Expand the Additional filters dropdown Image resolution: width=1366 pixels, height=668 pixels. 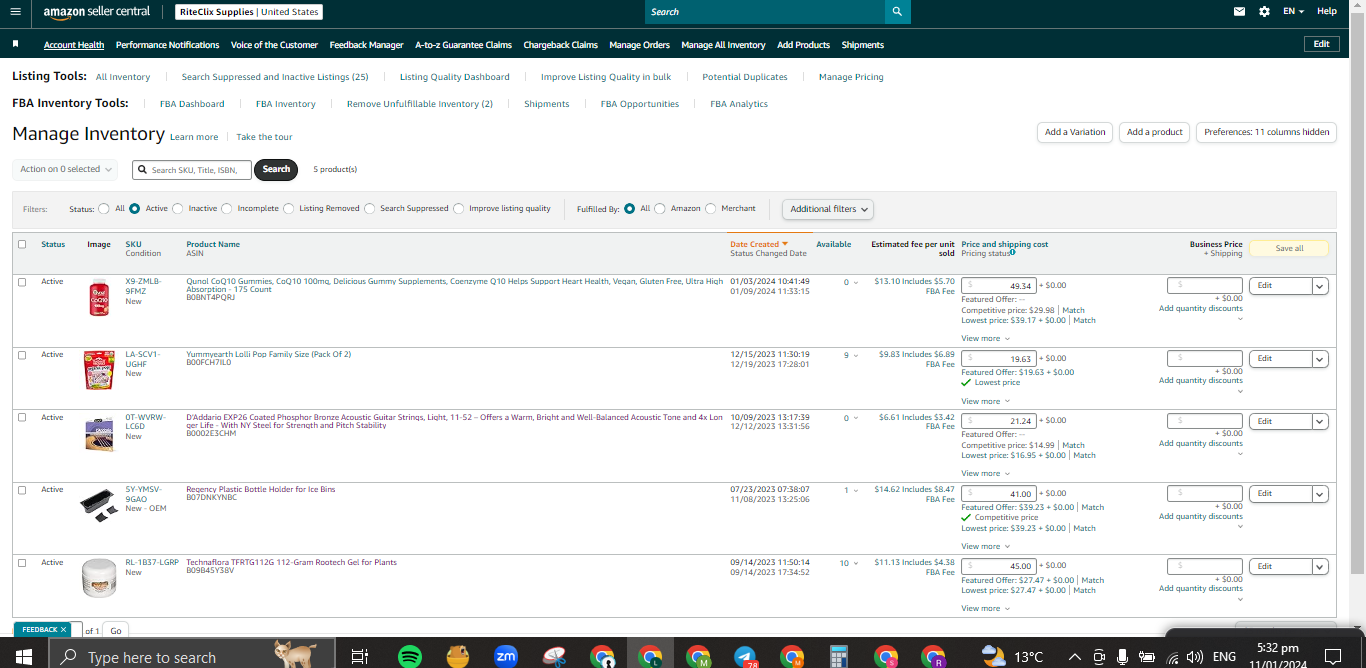[x=828, y=209]
